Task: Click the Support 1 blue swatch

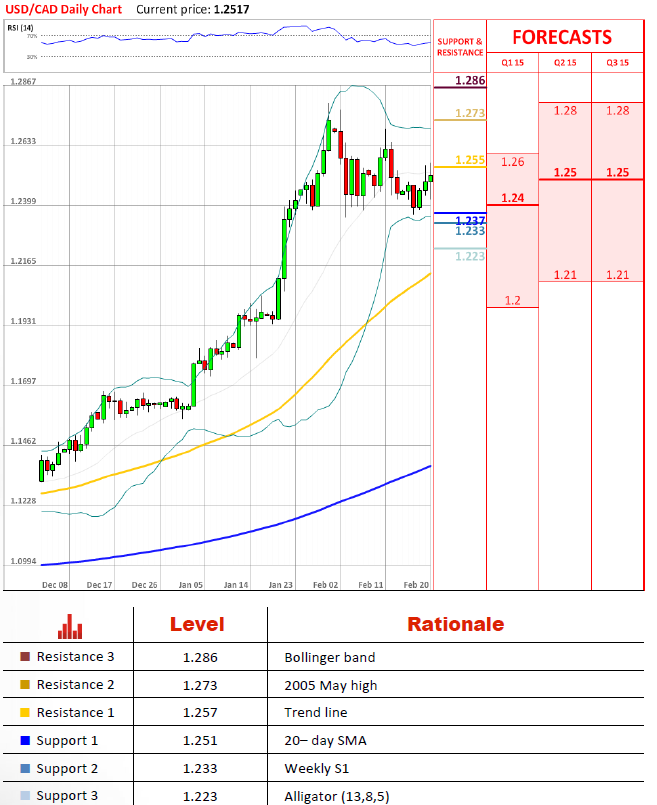Action: (x=25, y=740)
